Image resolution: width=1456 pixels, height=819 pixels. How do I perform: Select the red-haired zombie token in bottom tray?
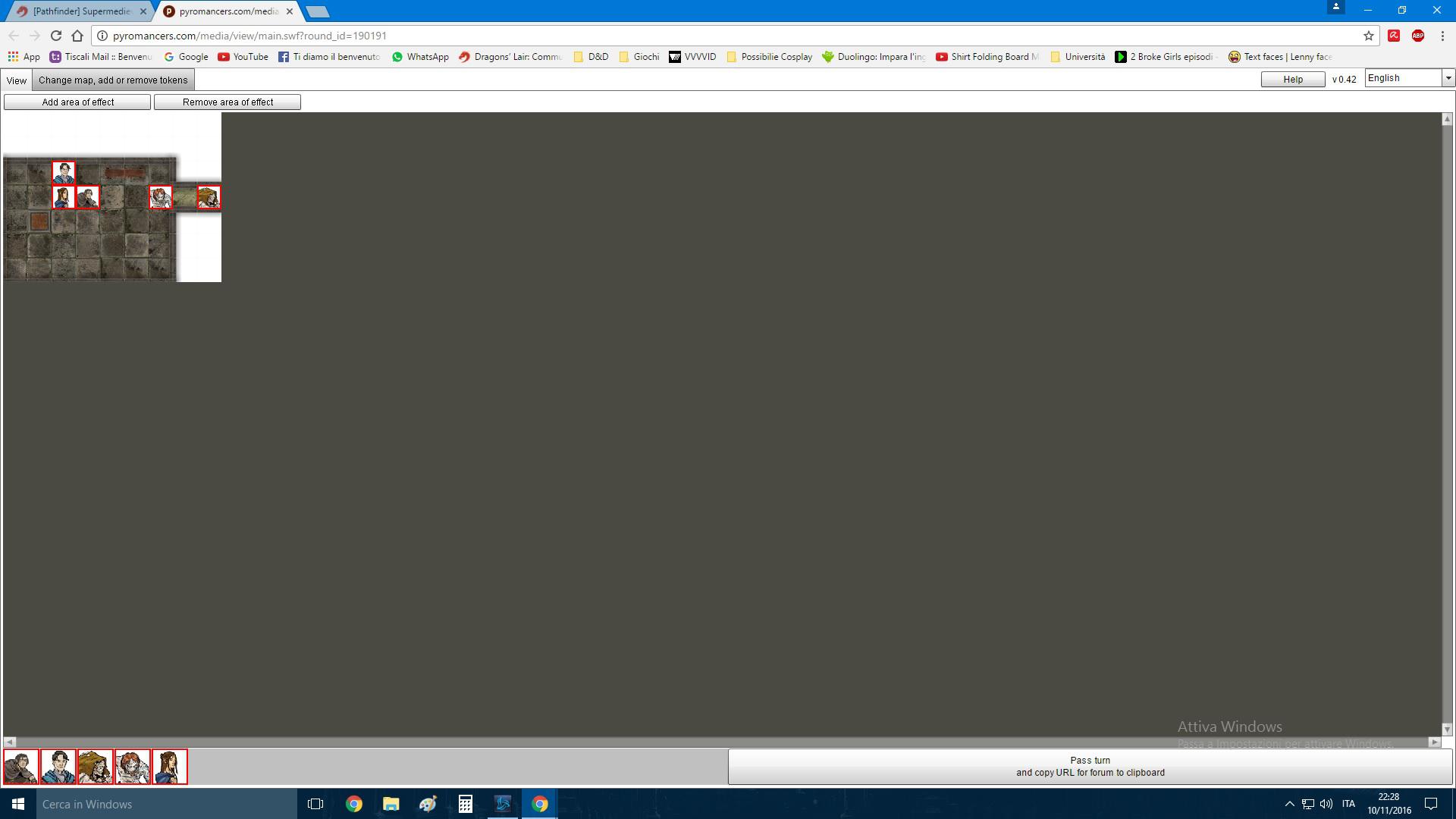[x=133, y=767]
